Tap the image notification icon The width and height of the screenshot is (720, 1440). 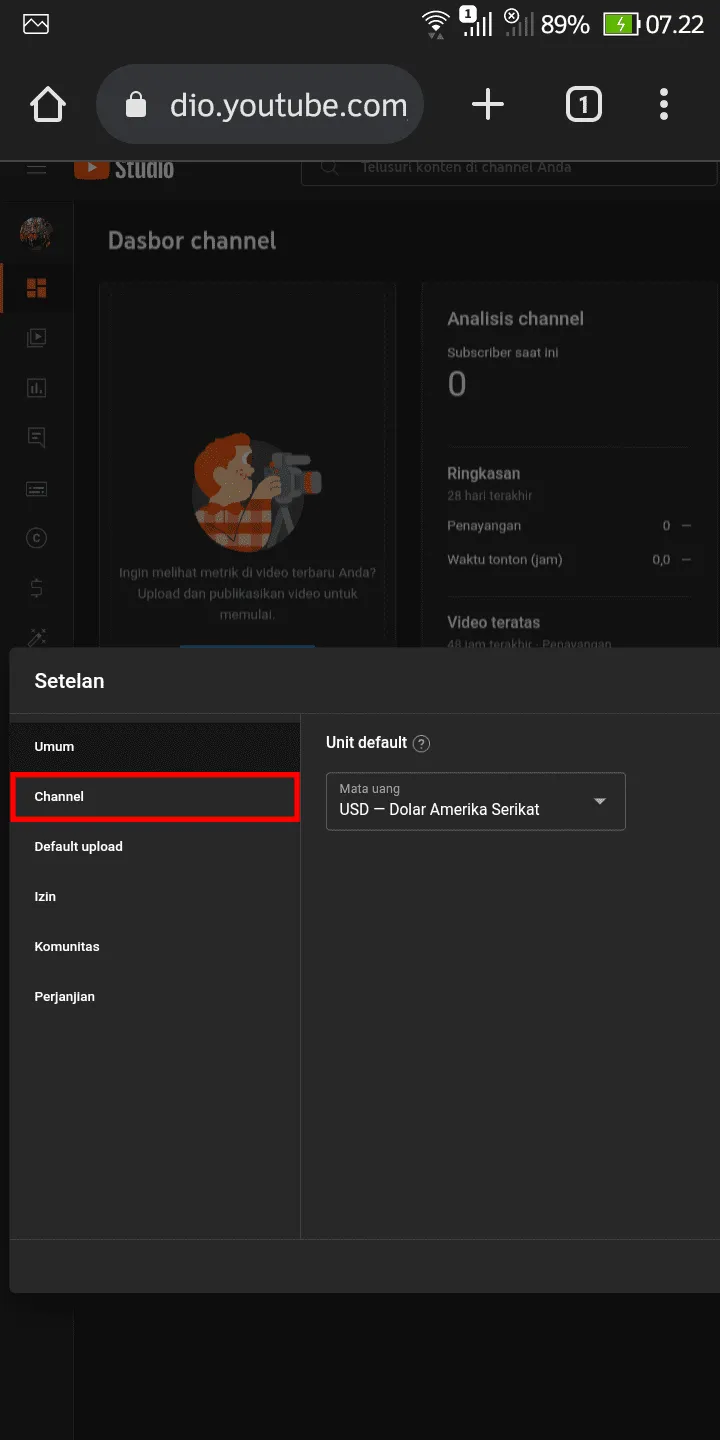[x=36, y=24]
